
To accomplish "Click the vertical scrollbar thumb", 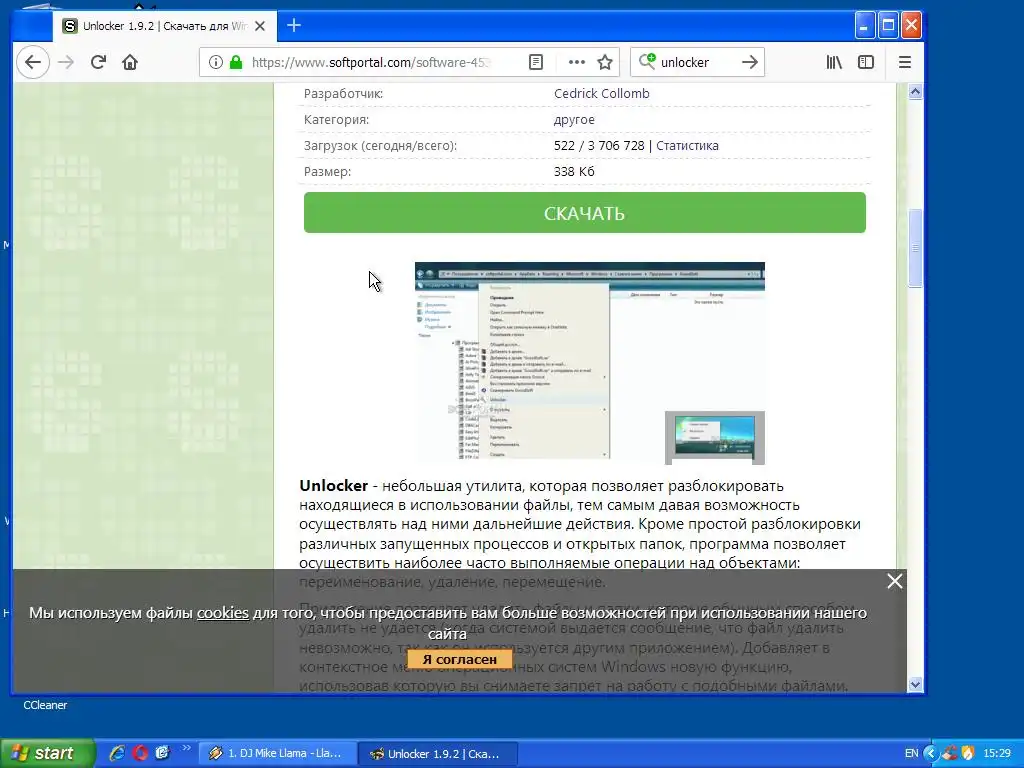I will click(916, 248).
